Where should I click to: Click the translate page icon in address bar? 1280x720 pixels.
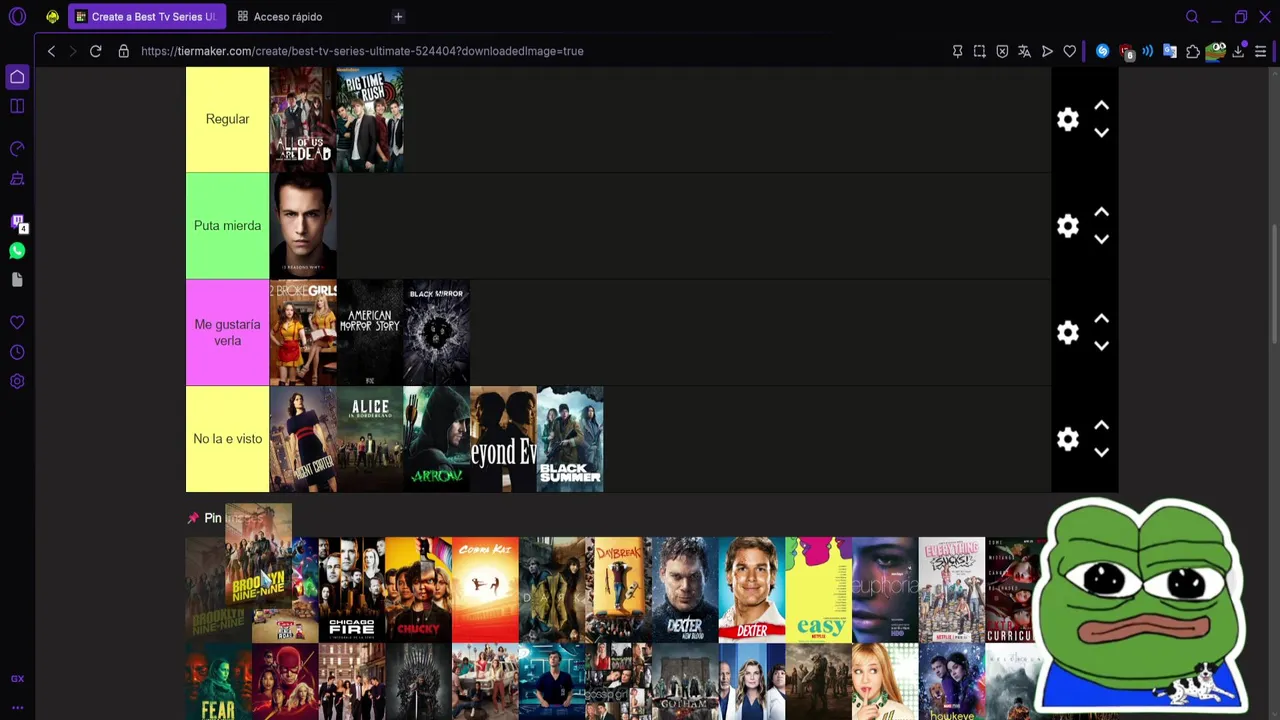(x=1024, y=51)
